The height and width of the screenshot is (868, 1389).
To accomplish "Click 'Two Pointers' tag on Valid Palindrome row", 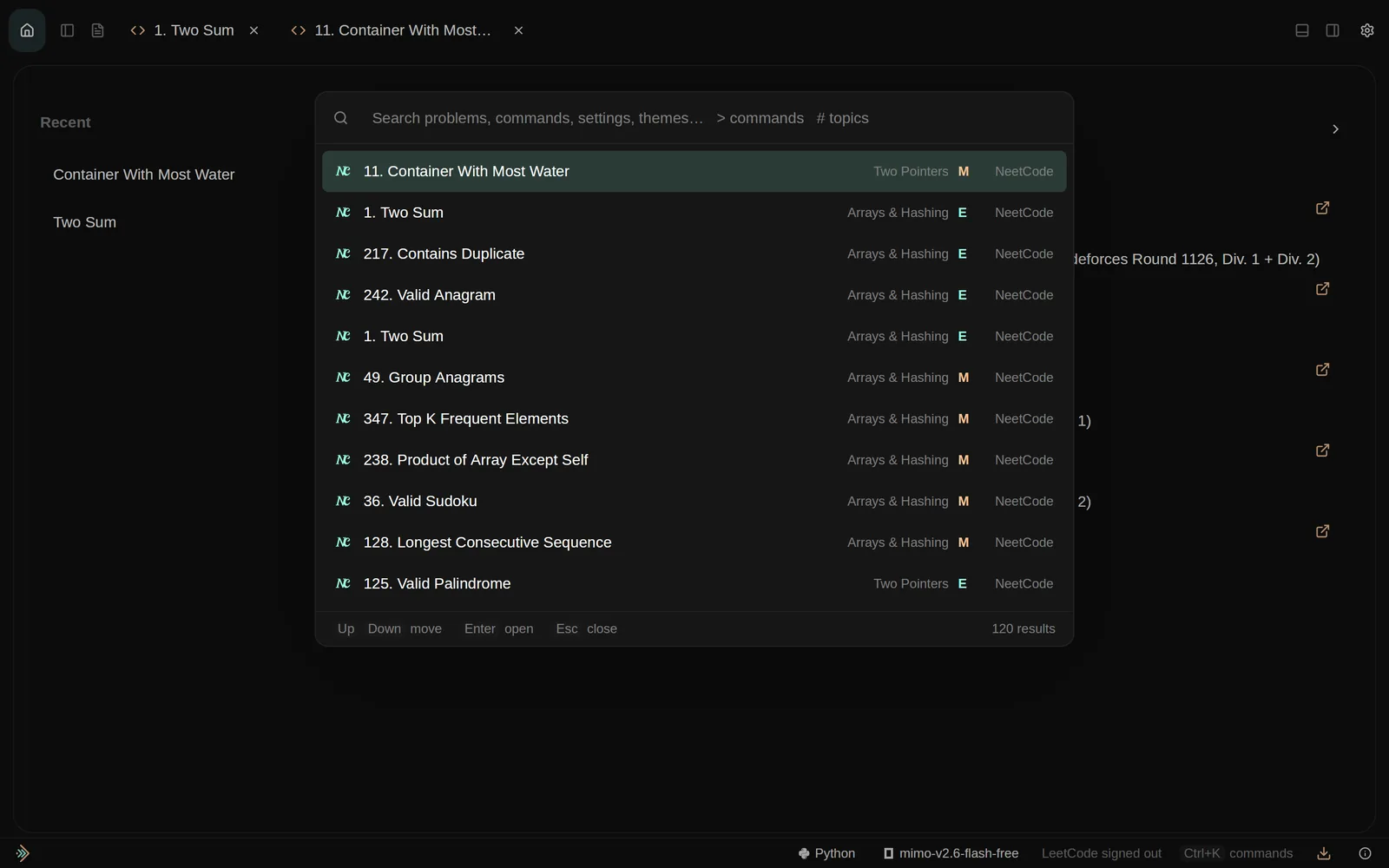I will coord(911,583).
